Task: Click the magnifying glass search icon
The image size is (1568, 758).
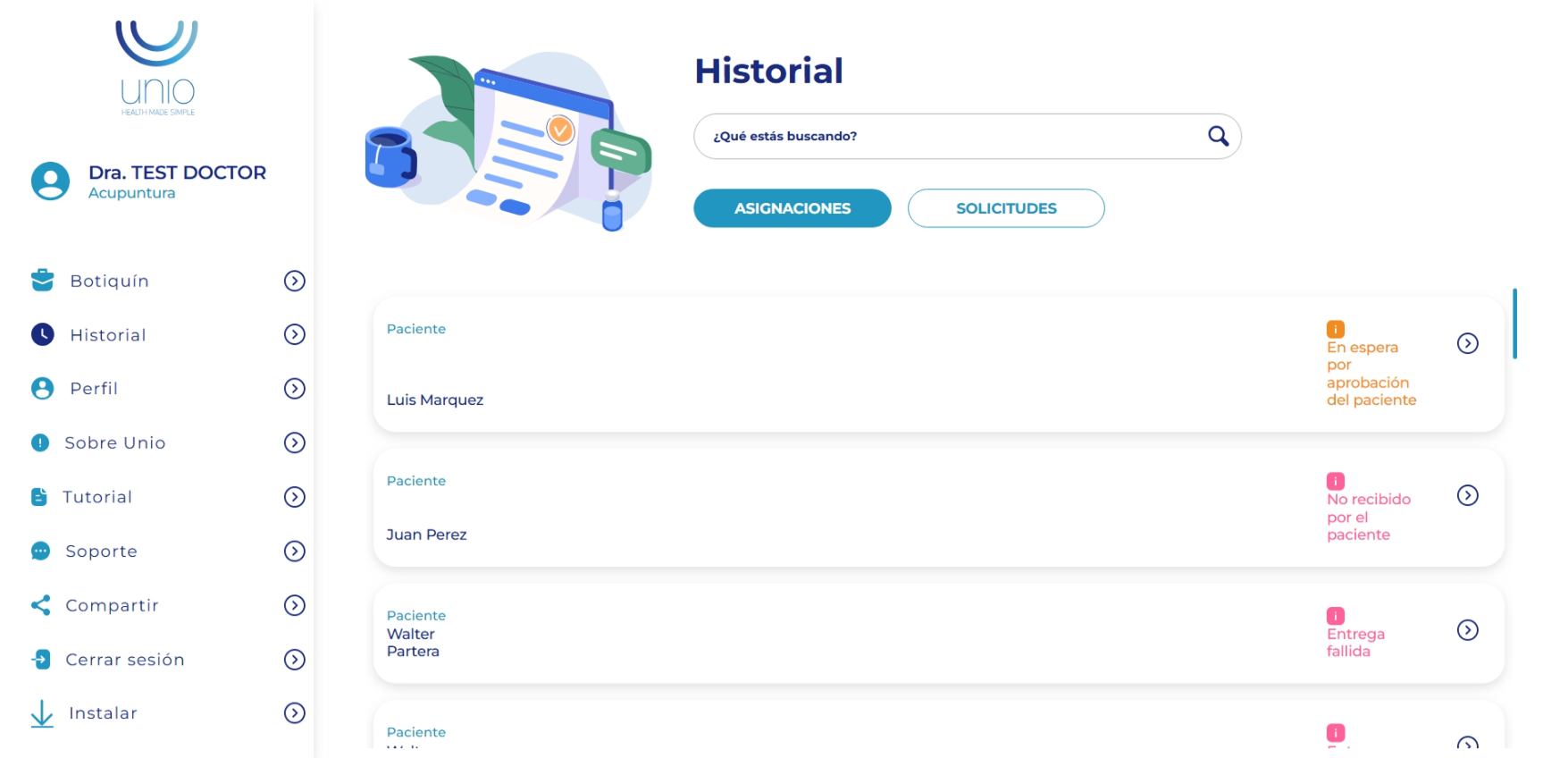Action: pos(1218,136)
